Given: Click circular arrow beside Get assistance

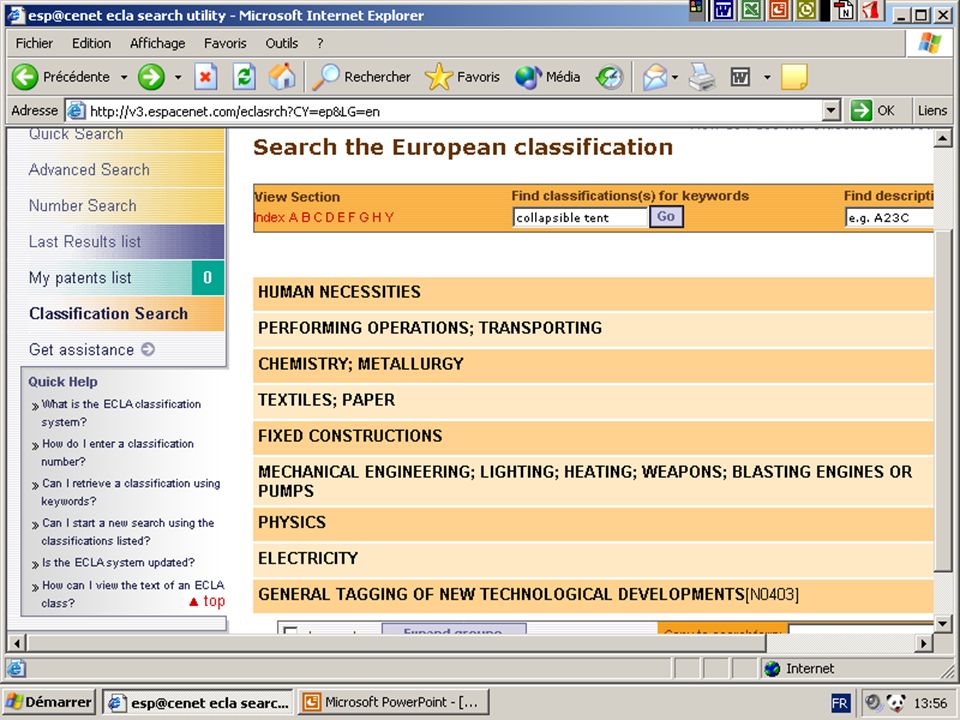Looking at the screenshot, I should click(148, 349).
